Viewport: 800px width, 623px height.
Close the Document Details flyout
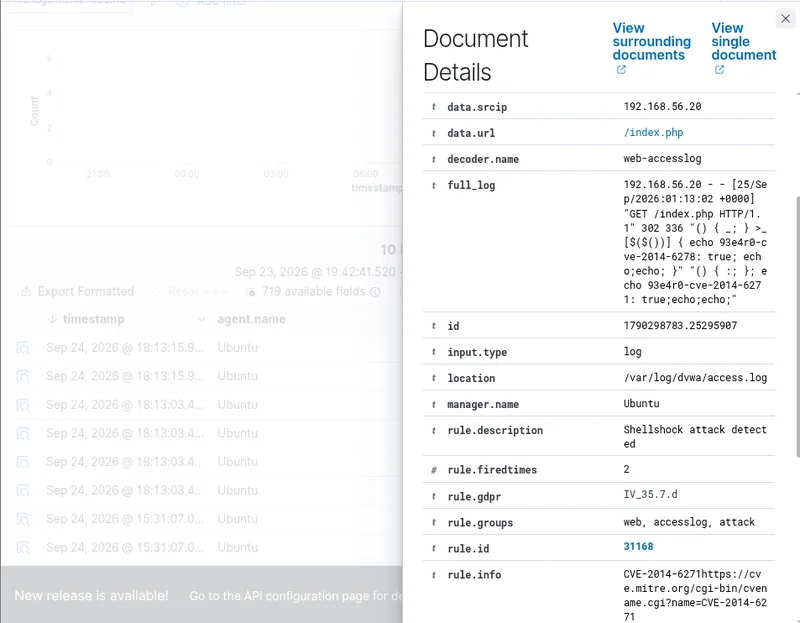pos(785,19)
